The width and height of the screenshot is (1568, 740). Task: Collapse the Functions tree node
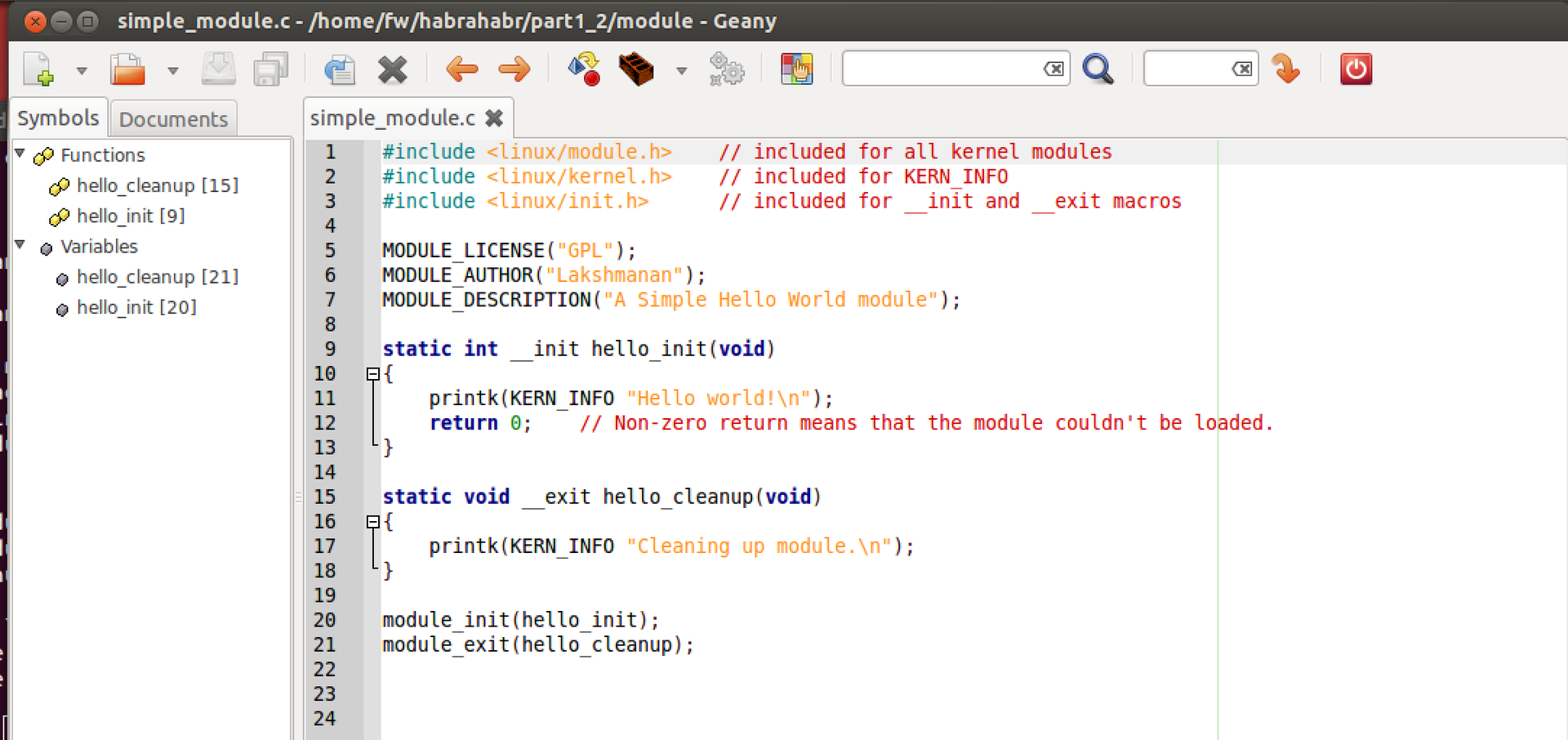(x=20, y=154)
